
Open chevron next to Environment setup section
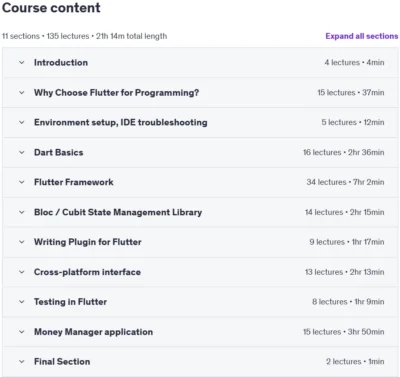point(22,122)
